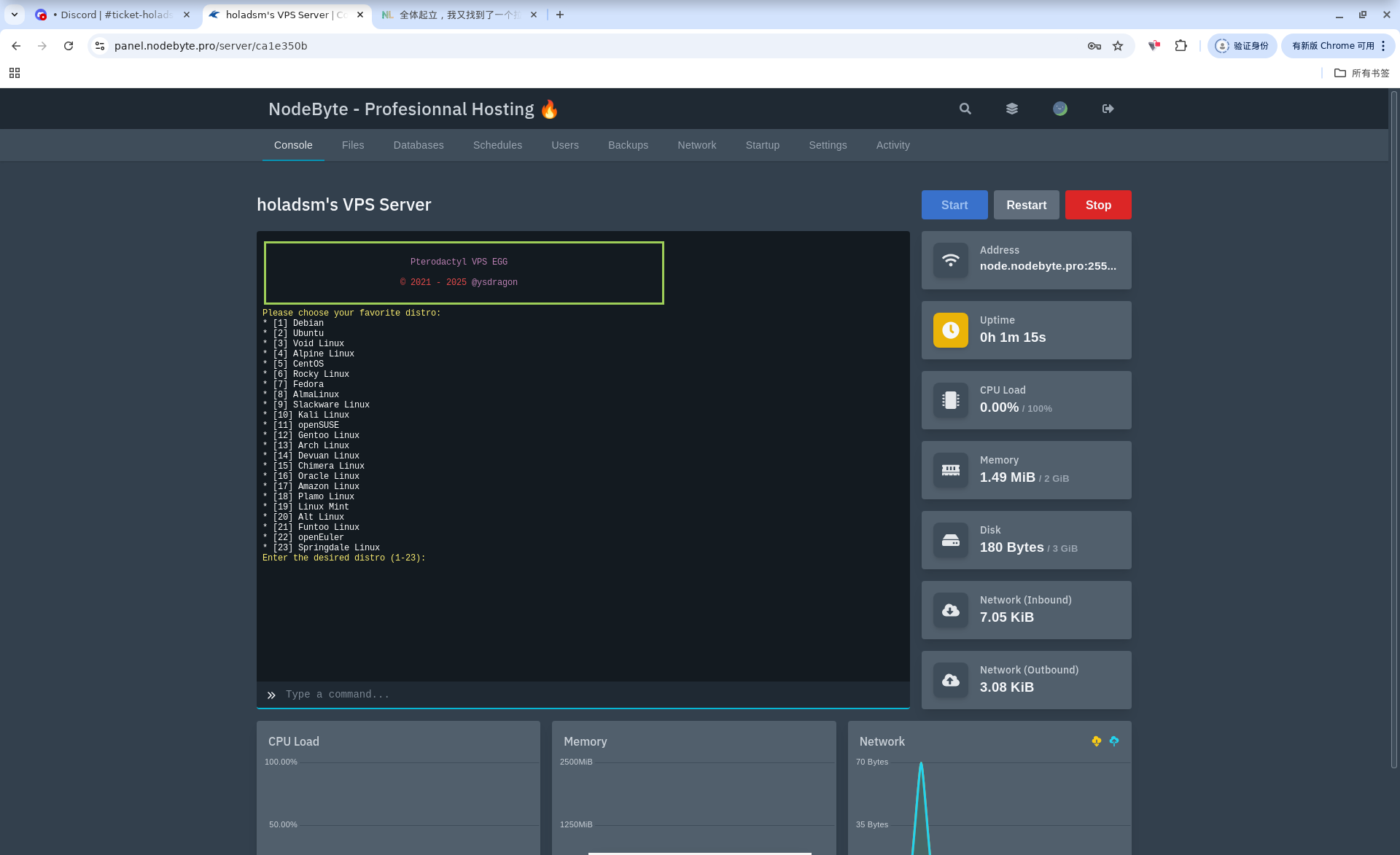The height and width of the screenshot is (855, 1400).
Task: Open the servers list layers icon
Action: (x=1012, y=109)
